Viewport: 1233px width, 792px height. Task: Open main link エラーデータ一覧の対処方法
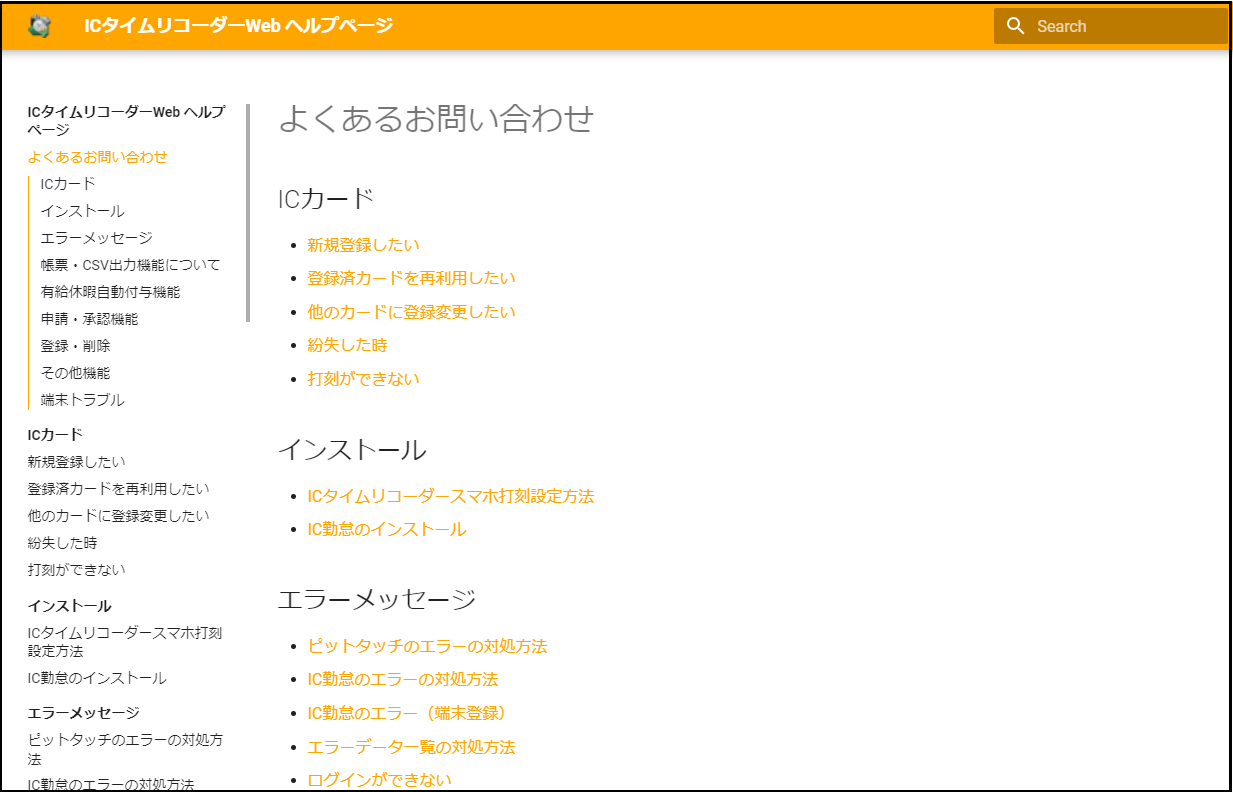412,747
